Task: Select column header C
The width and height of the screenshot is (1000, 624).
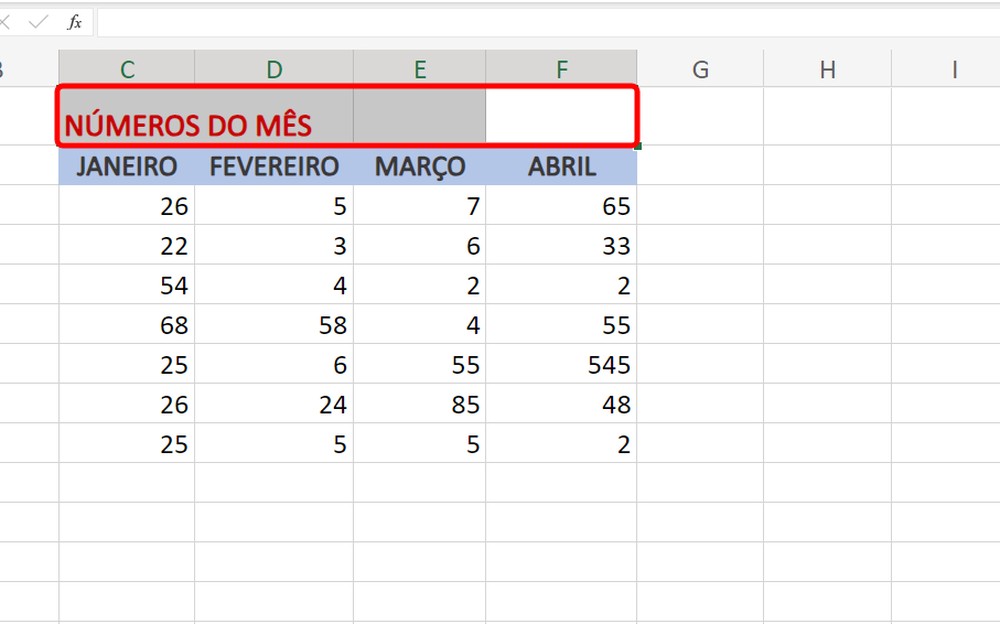Action: pos(126,69)
